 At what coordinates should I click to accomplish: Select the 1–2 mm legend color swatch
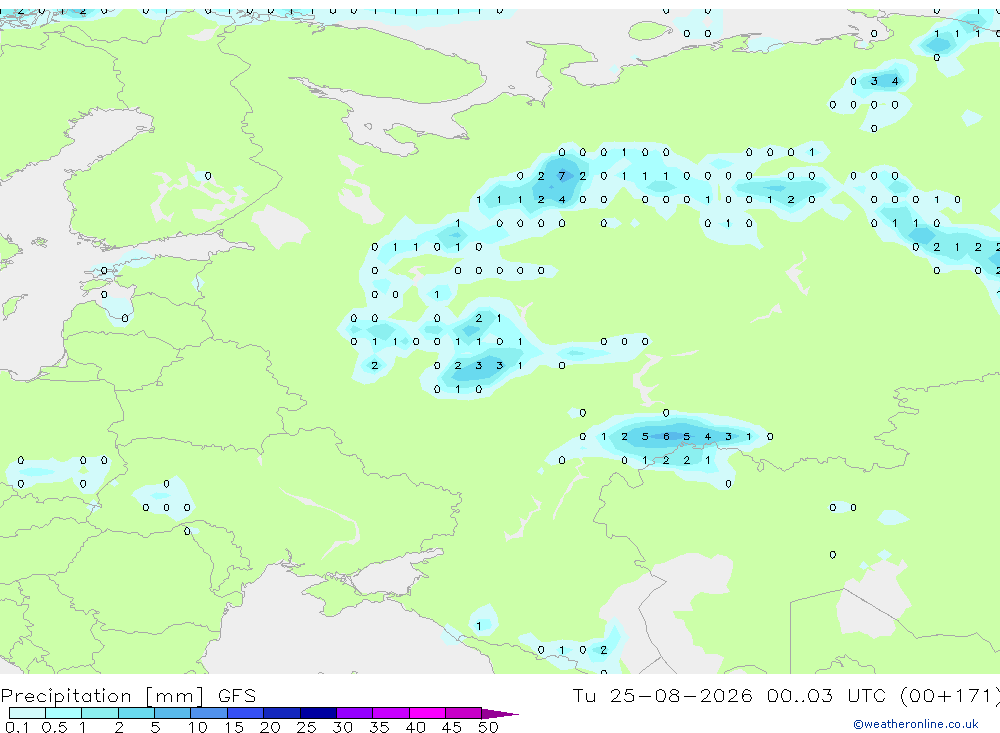click(x=100, y=713)
